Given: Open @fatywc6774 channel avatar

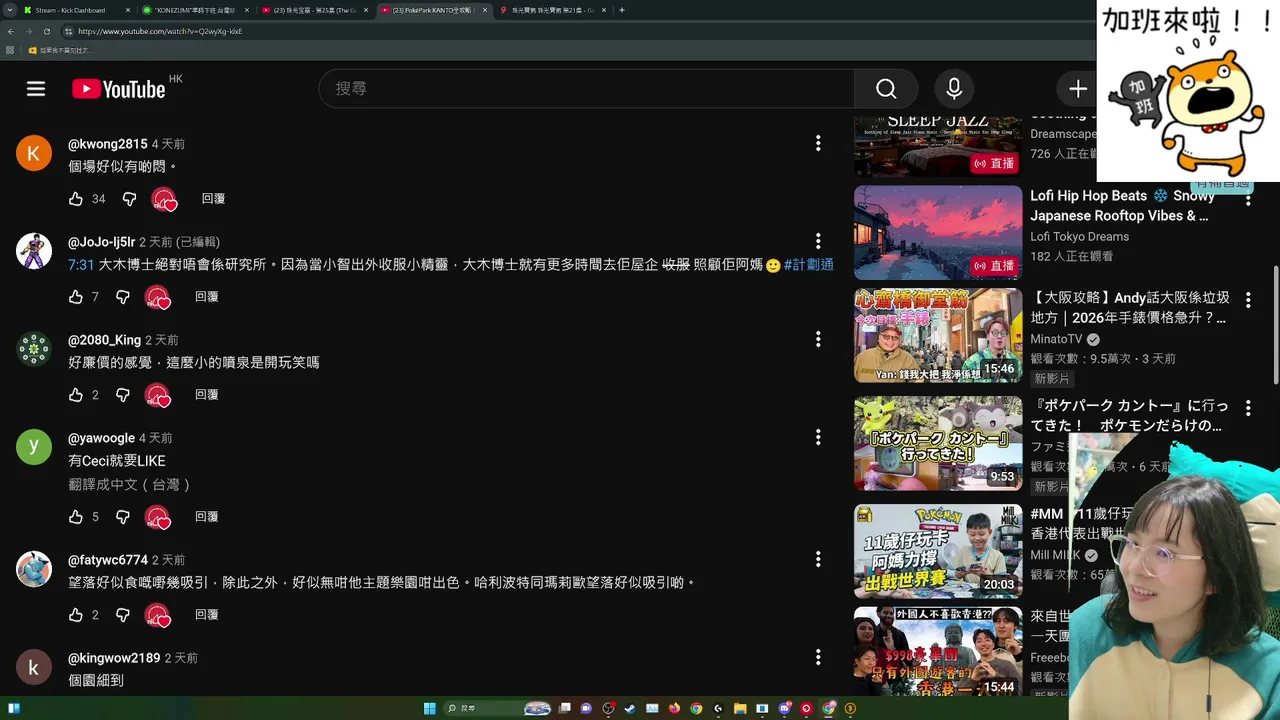Looking at the screenshot, I should (x=34, y=569).
